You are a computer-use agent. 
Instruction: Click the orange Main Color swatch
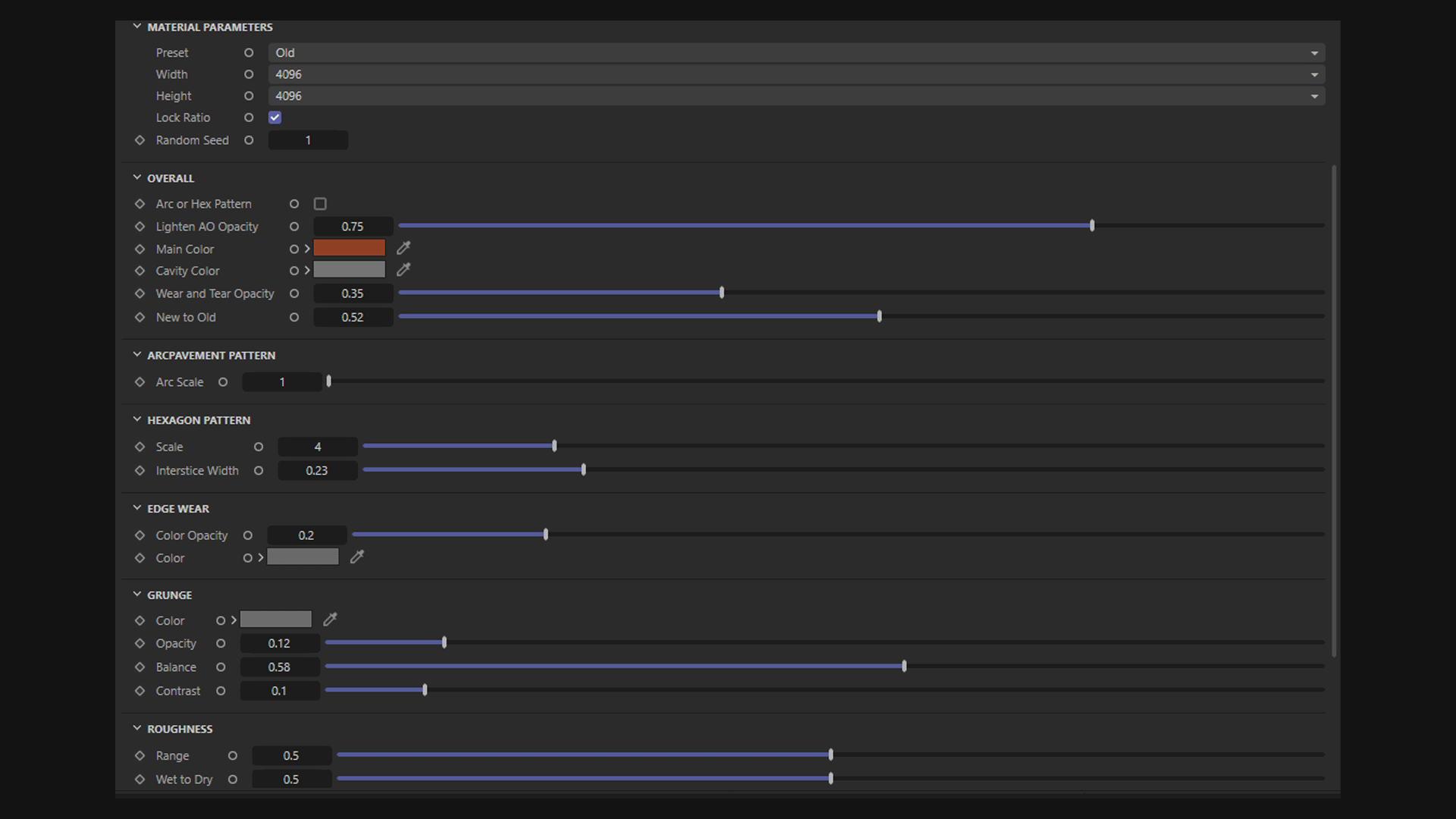click(349, 248)
